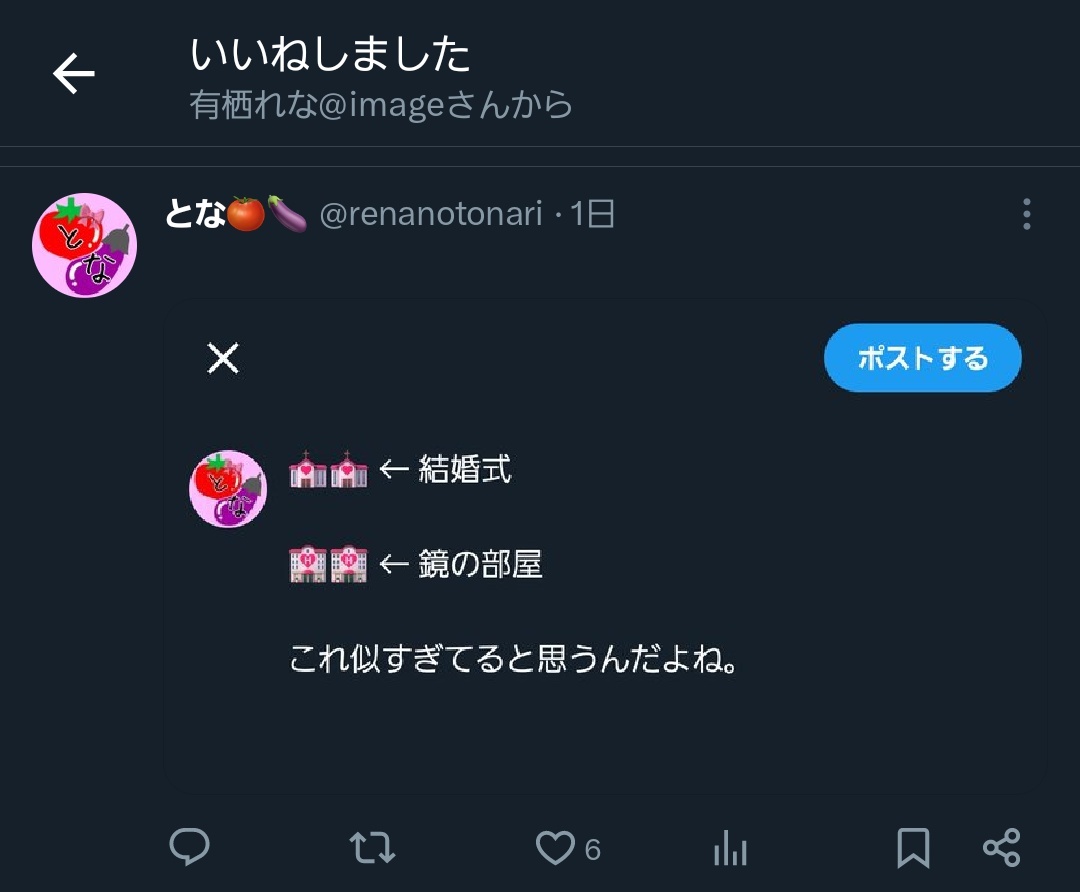Click the @renanotonari handle
1080x892 pixels.
(x=431, y=214)
